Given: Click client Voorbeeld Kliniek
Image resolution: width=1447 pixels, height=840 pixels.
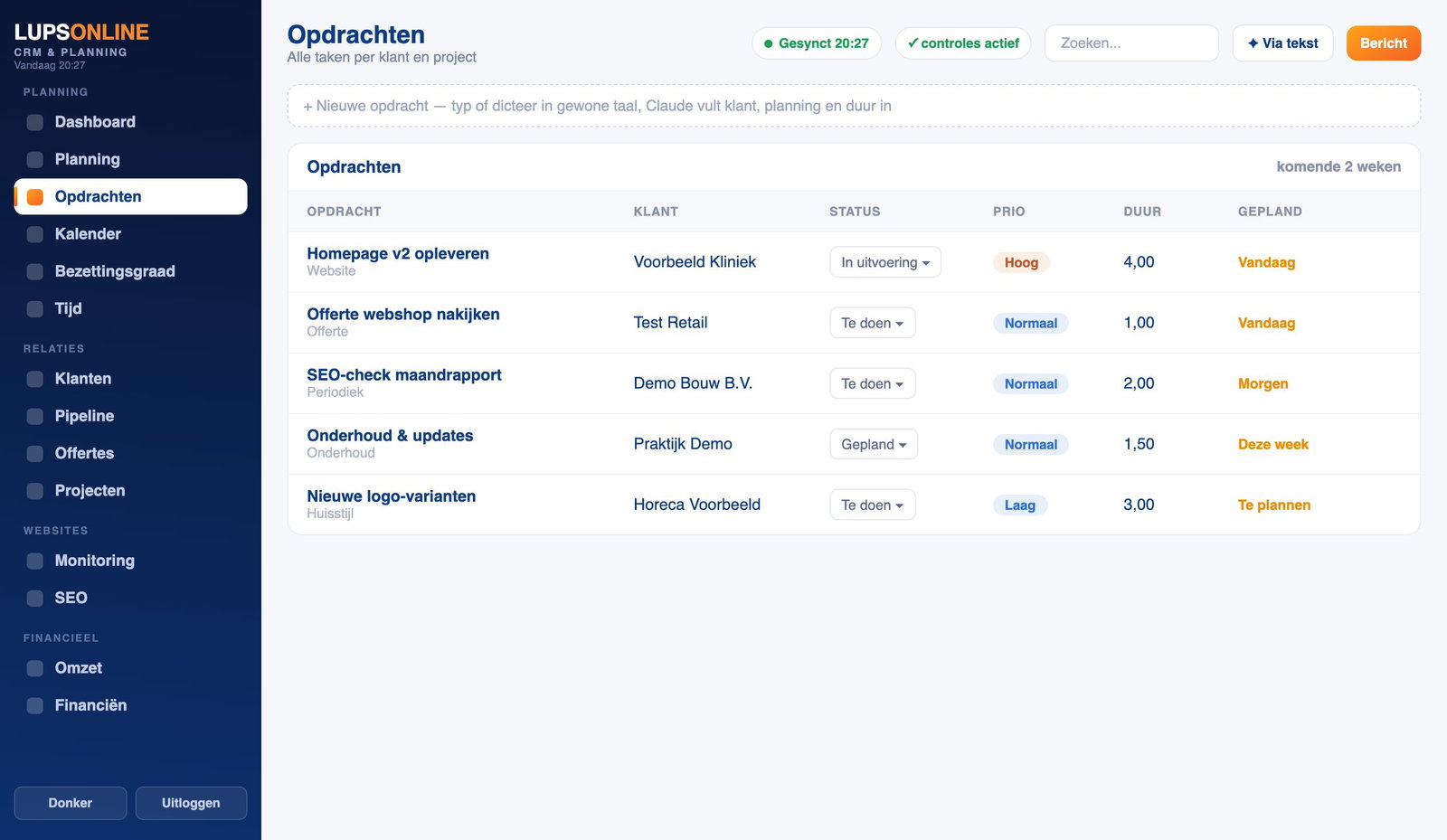Looking at the screenshot, I should (695, 261).
